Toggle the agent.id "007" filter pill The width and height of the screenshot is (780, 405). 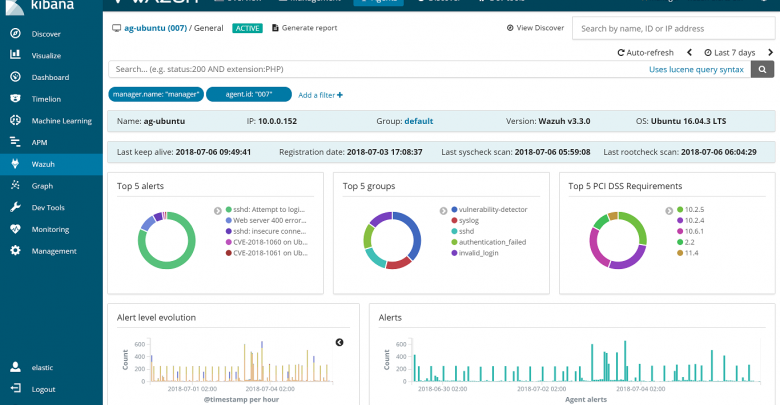click(250, 94)
